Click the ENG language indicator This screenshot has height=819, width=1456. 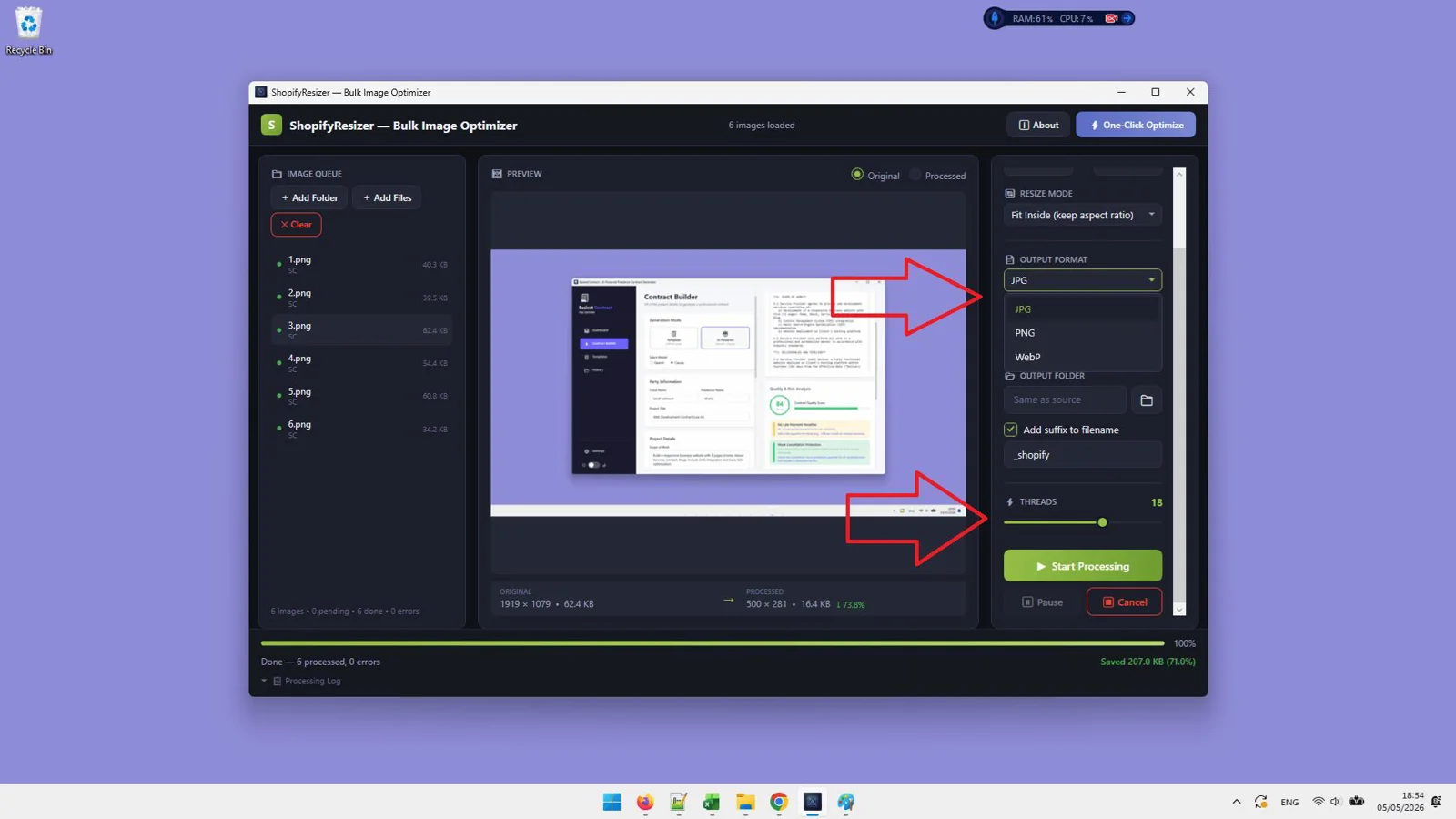pos(1289,802)
